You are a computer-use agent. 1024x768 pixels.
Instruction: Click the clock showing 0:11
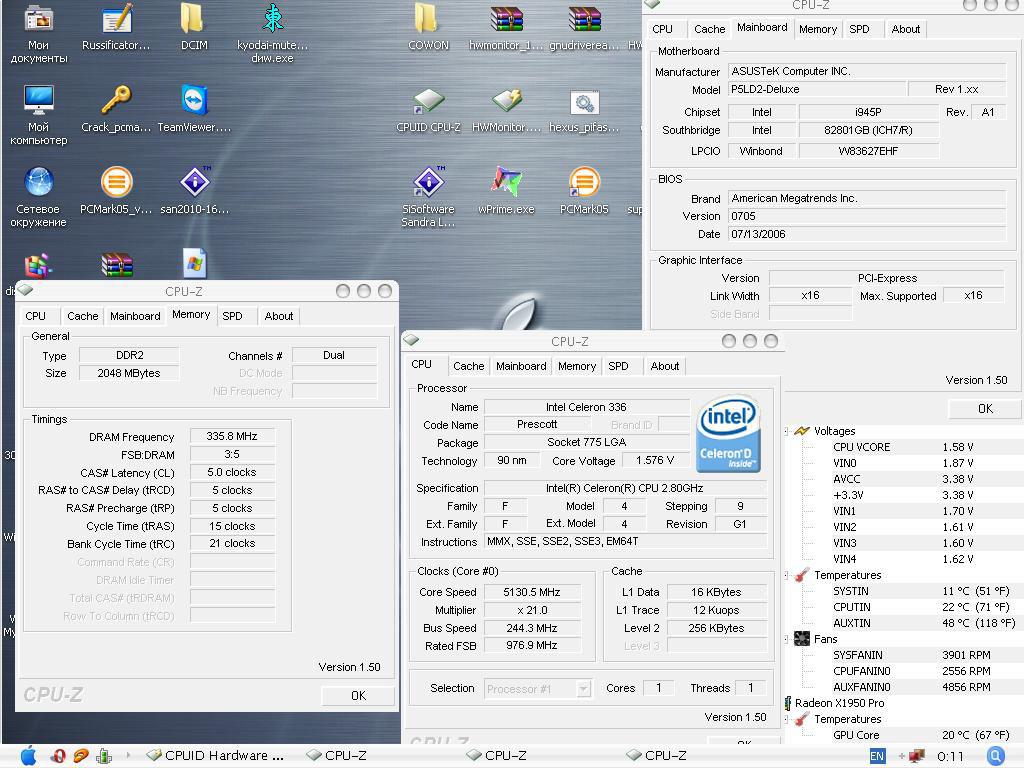(x=950, y=756)
